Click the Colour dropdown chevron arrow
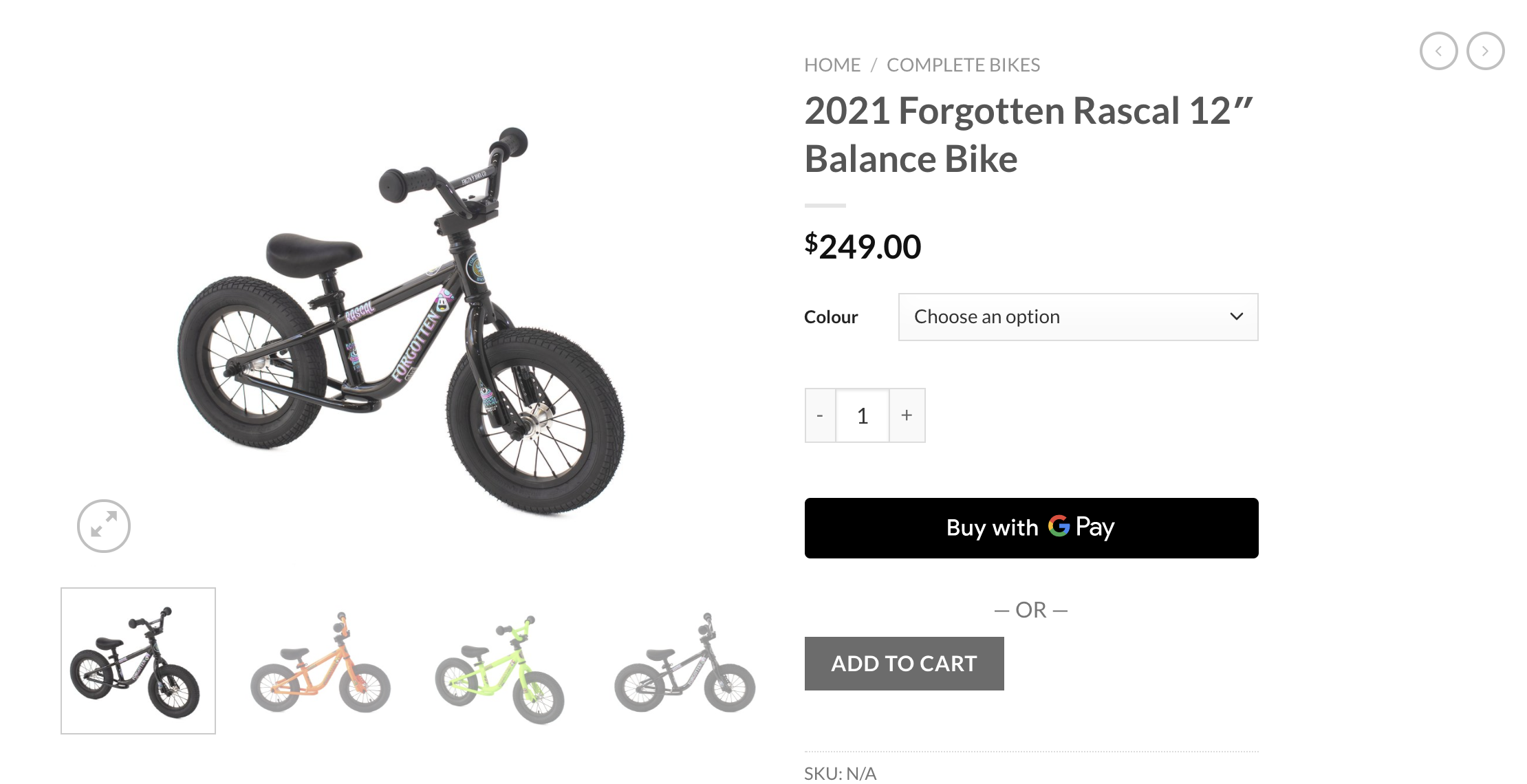This screenshot has height=784, width=1527. [x=1236, y=317]
